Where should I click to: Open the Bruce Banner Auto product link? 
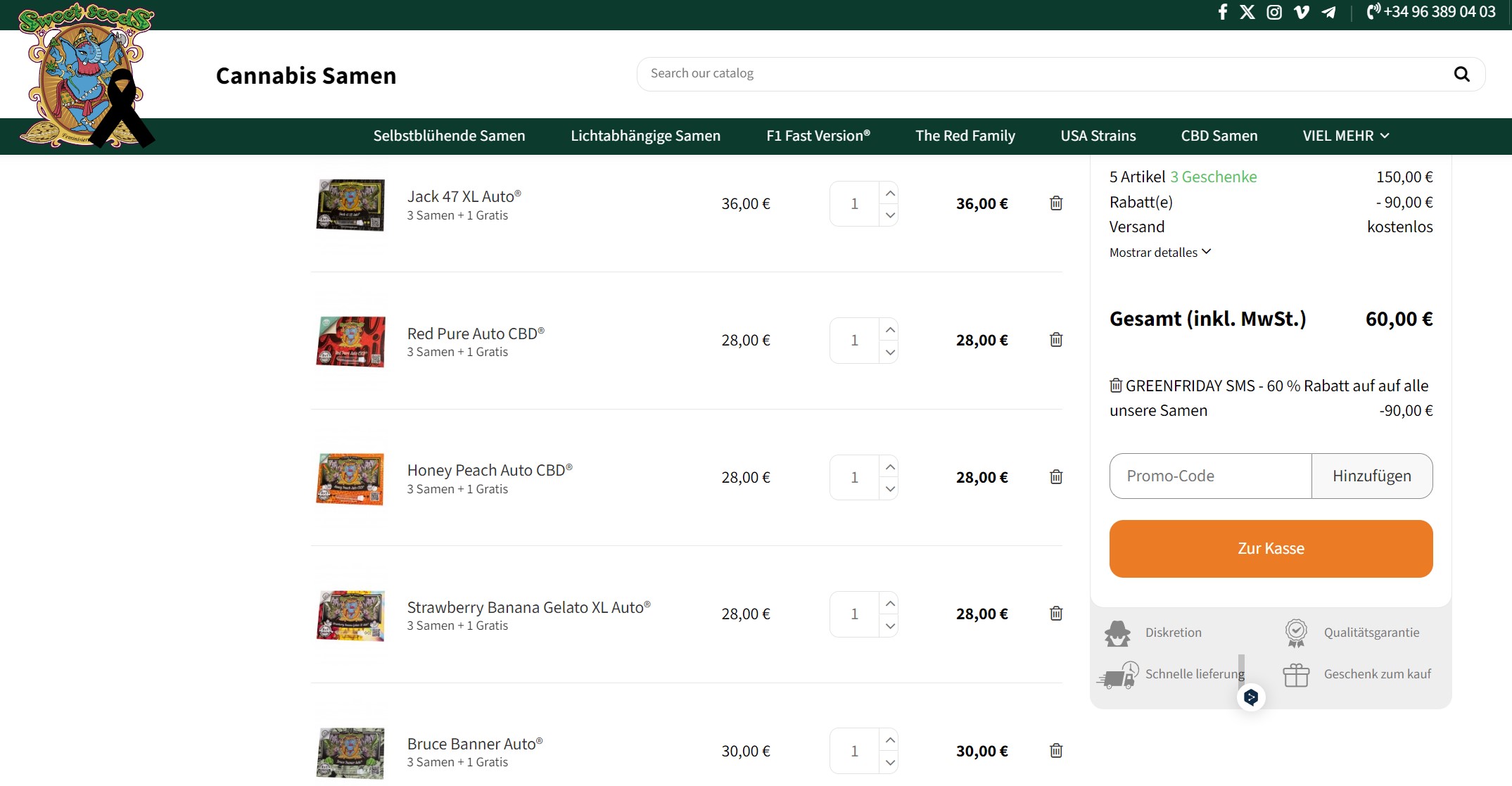475,744
